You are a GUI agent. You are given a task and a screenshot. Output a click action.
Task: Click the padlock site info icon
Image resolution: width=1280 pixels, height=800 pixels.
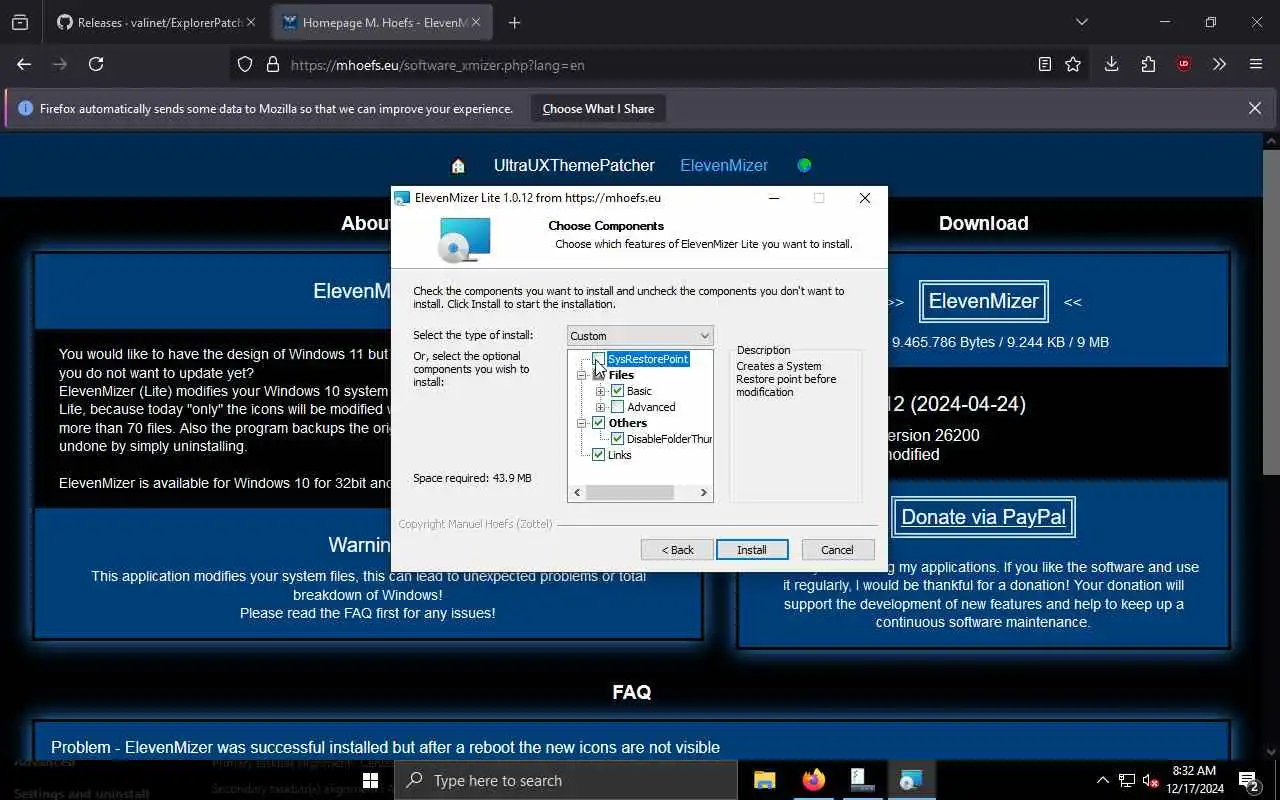272,64
